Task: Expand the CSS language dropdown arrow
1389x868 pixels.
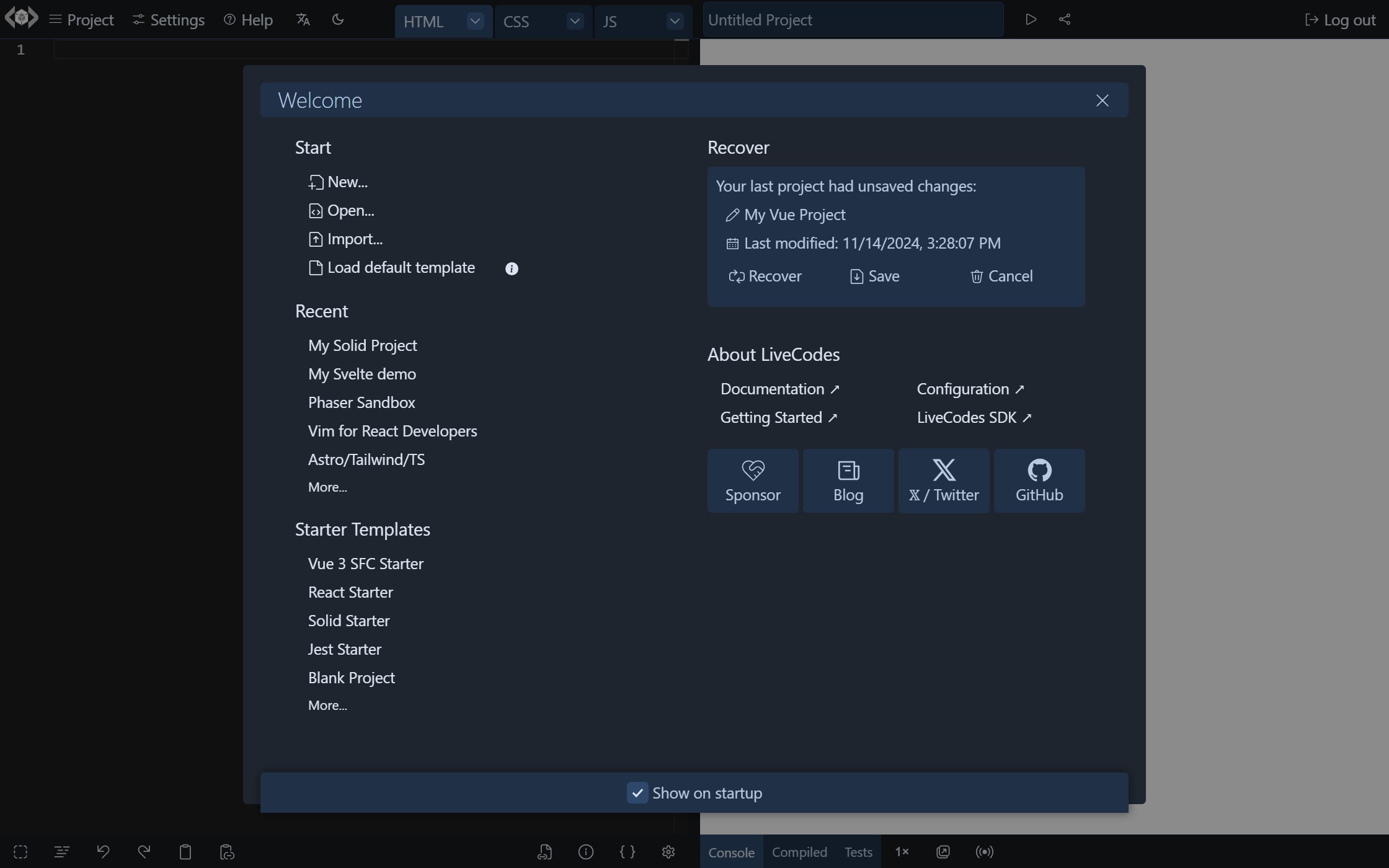Action: 575,21
